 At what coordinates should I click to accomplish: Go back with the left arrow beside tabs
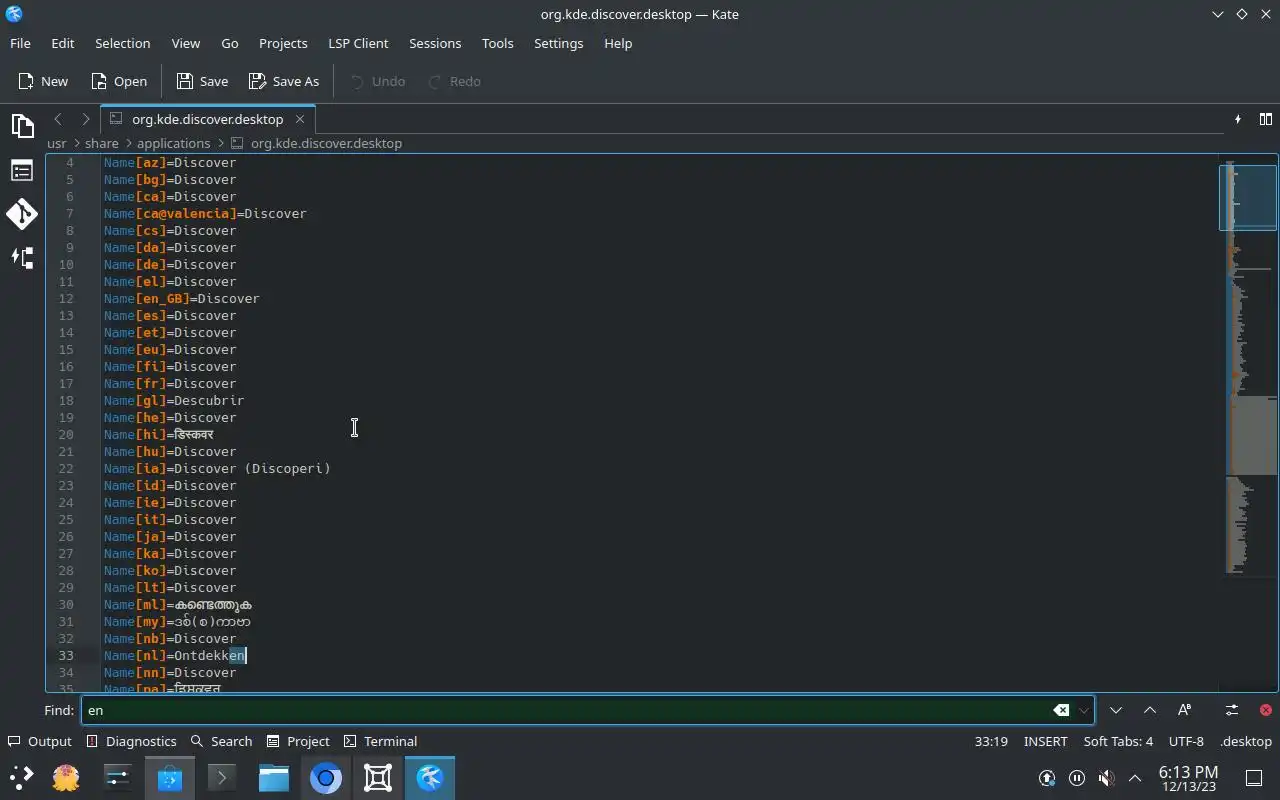click(x=58, y=119)
